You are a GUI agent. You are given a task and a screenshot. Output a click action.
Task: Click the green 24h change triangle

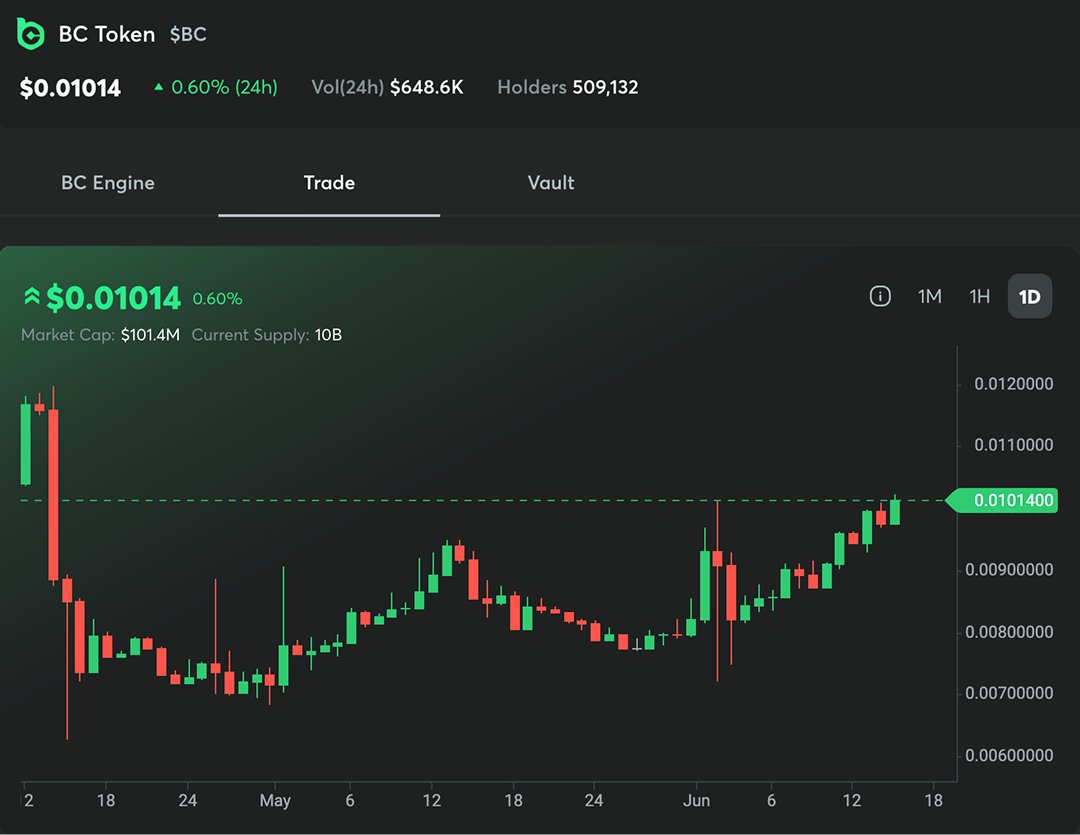(x=158, y=87)
